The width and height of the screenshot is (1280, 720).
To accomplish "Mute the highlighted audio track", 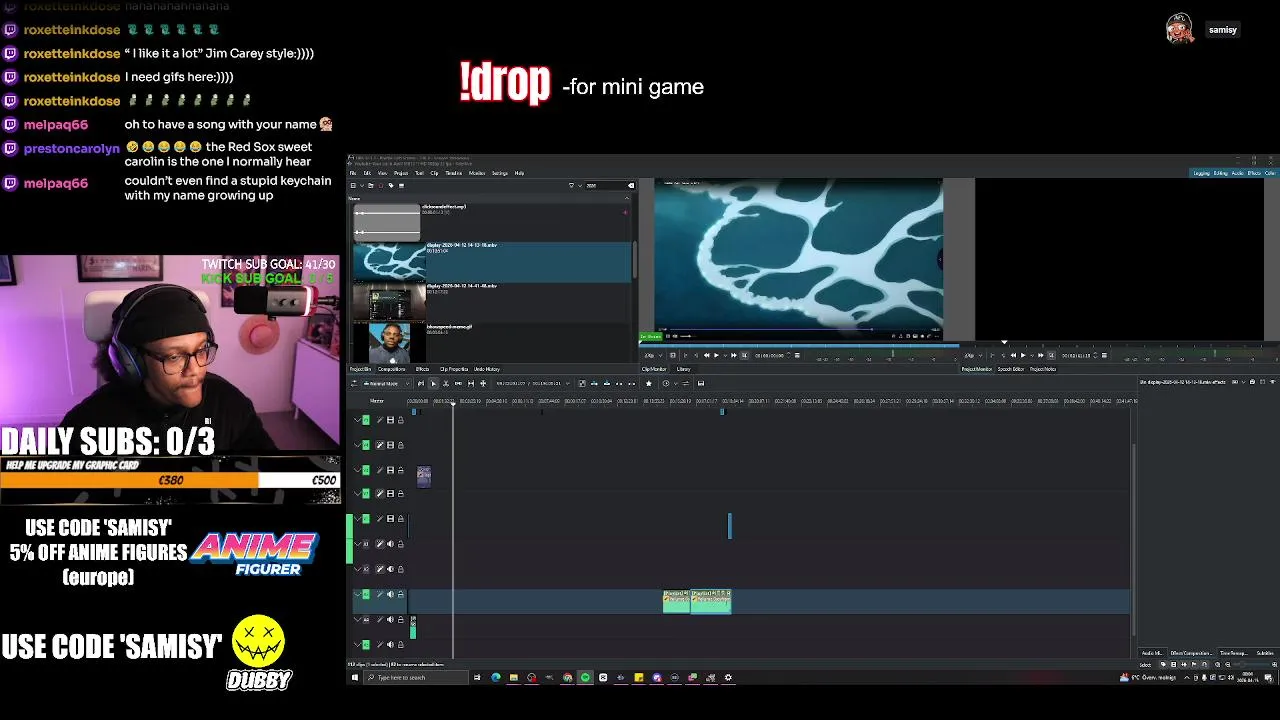I will pyautogui.click(x=390, y=594).
